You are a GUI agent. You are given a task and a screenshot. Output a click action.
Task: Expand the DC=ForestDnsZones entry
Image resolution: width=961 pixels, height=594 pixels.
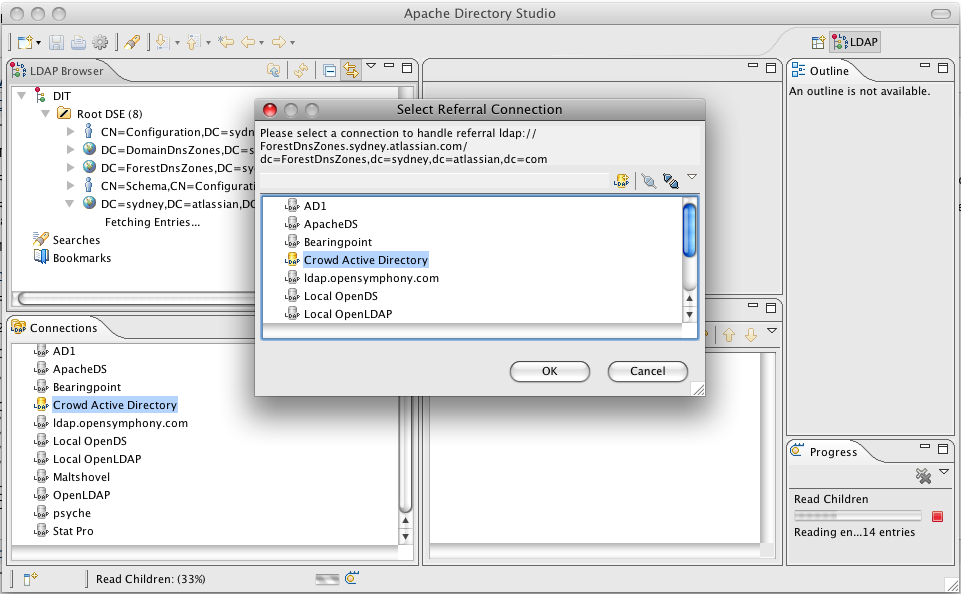click(70, 167)
